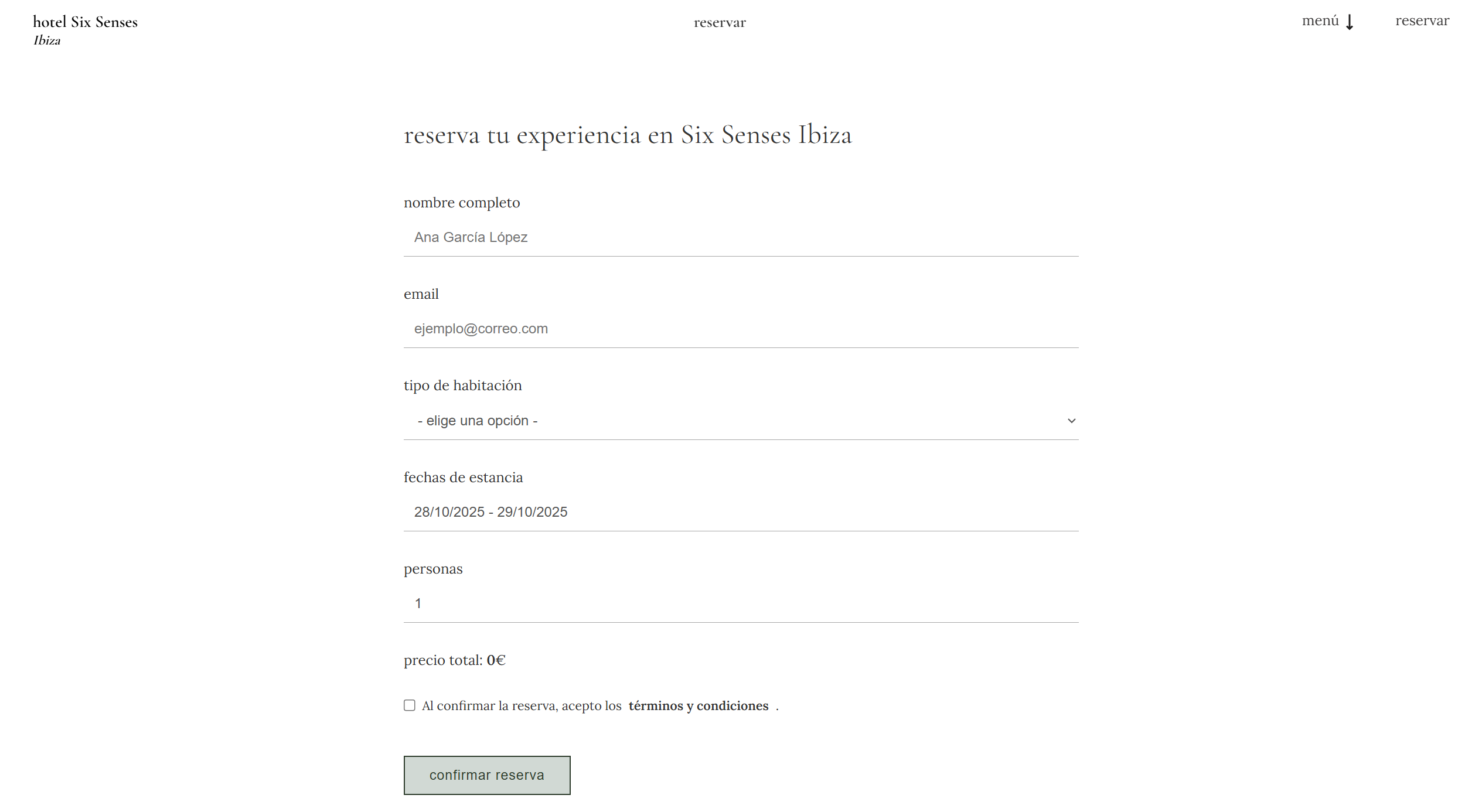Click reservar in the top-right navigation
Screen dimensions: 1482x812
pyautogui.click(x=1422, y=21)
